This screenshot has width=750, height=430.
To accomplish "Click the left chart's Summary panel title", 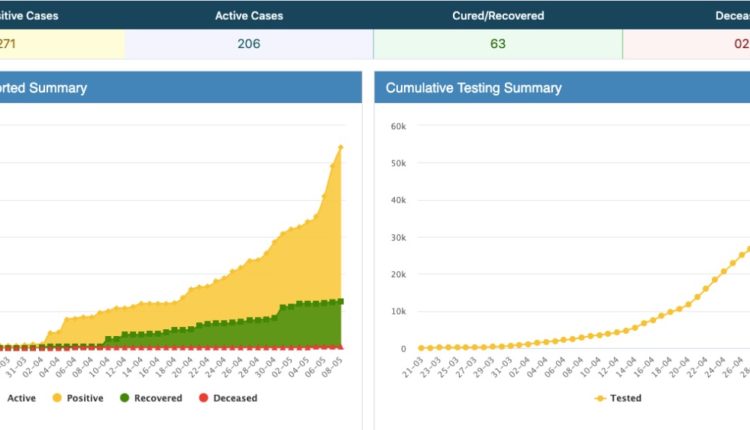I will [43, 88].
